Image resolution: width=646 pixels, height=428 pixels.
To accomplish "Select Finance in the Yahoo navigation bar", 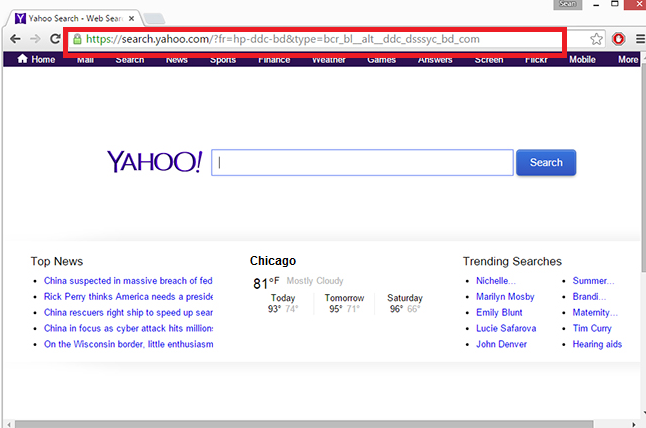I will (x=274, y=60).
